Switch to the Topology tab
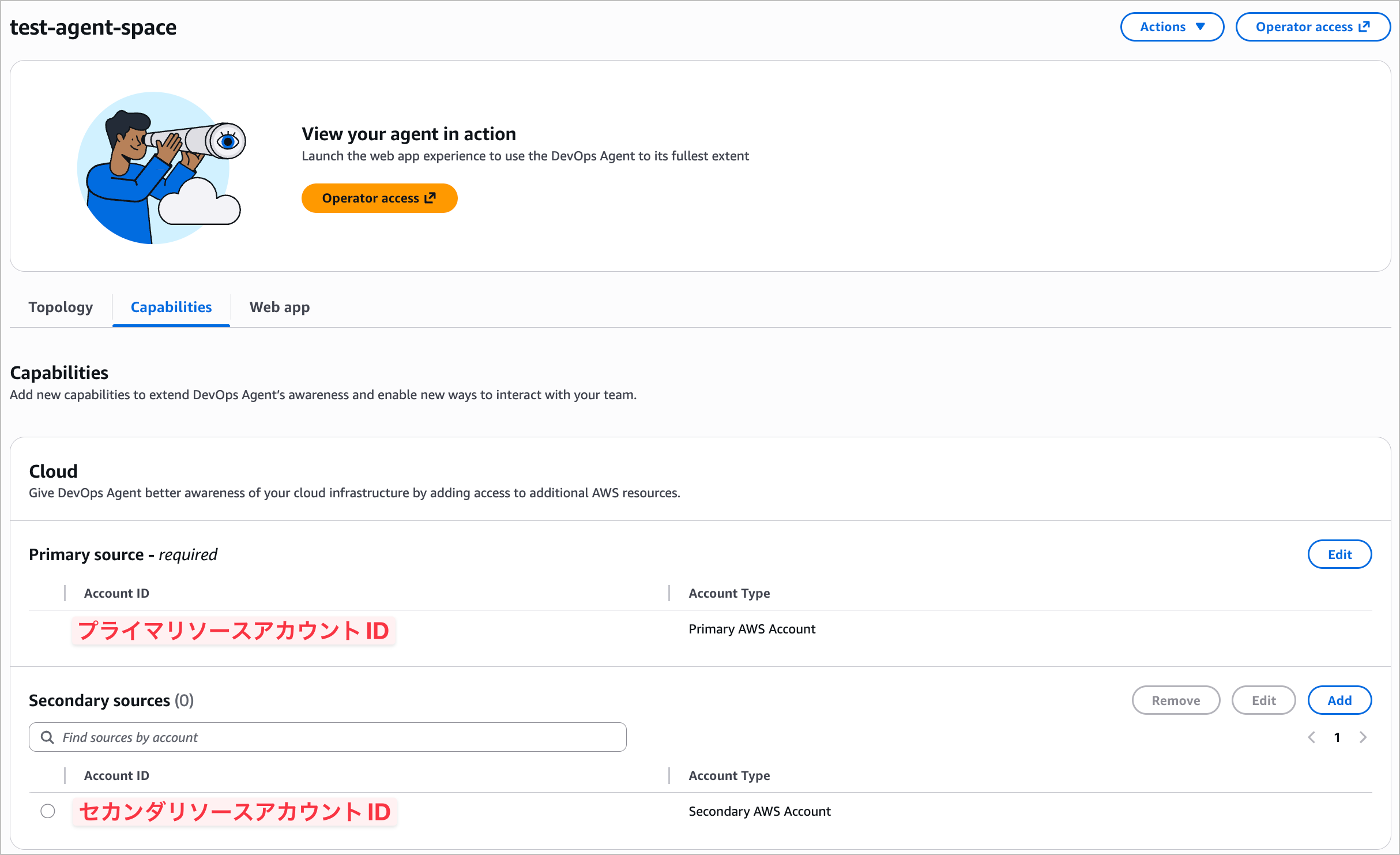Viewport: 1400px width, 855px height. (x=61, y=307)
